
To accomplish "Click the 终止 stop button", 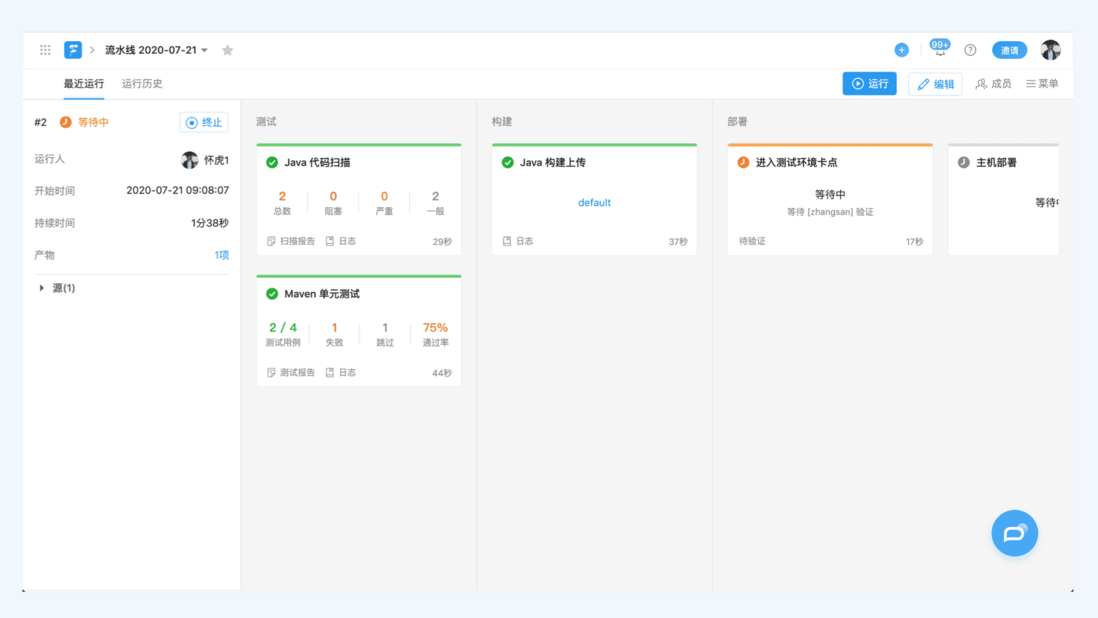I will tap(204, 122).
